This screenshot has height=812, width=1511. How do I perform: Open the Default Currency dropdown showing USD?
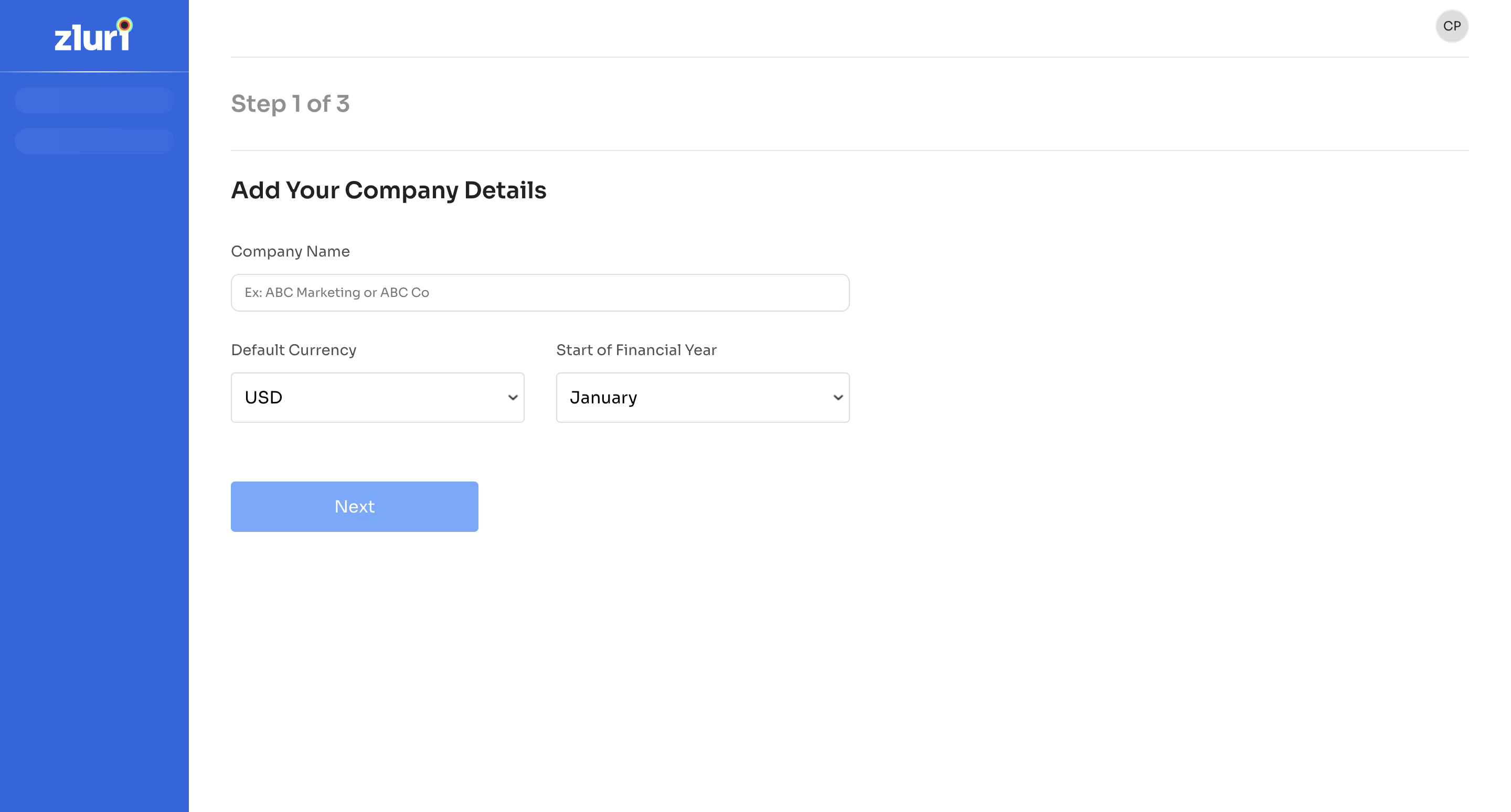pos(378,398)
